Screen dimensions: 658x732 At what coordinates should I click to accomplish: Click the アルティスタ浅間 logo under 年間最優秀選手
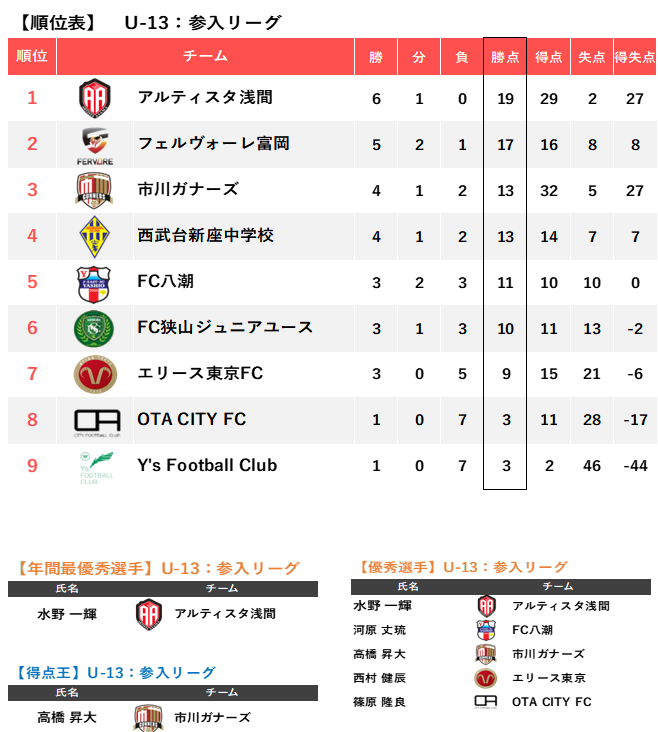click(148, 613)
